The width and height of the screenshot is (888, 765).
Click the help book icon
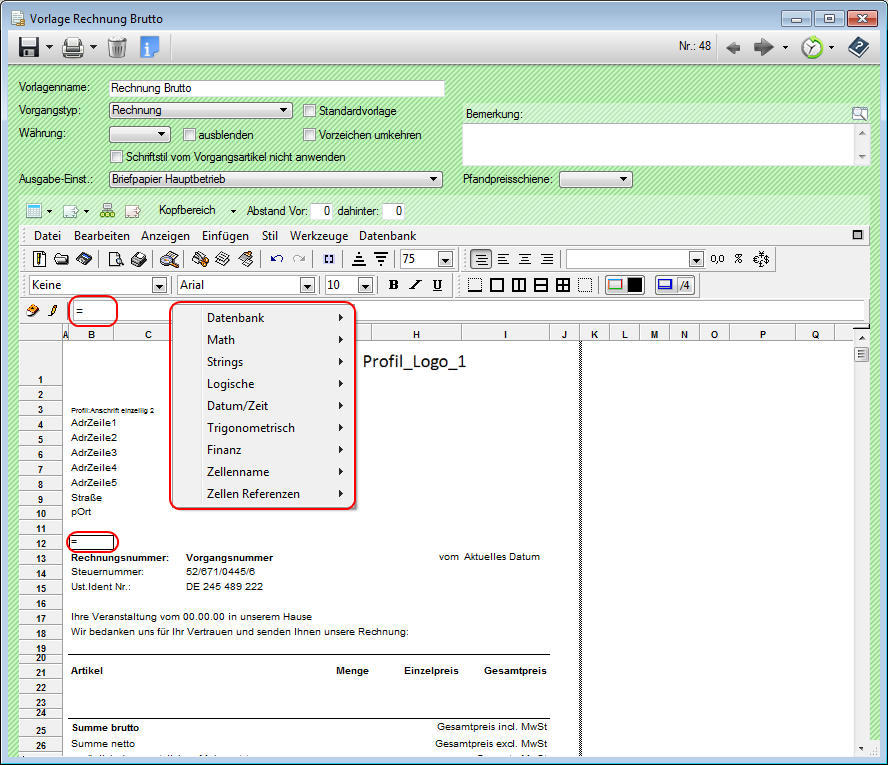pyautogui.click(x=858, y=47)
